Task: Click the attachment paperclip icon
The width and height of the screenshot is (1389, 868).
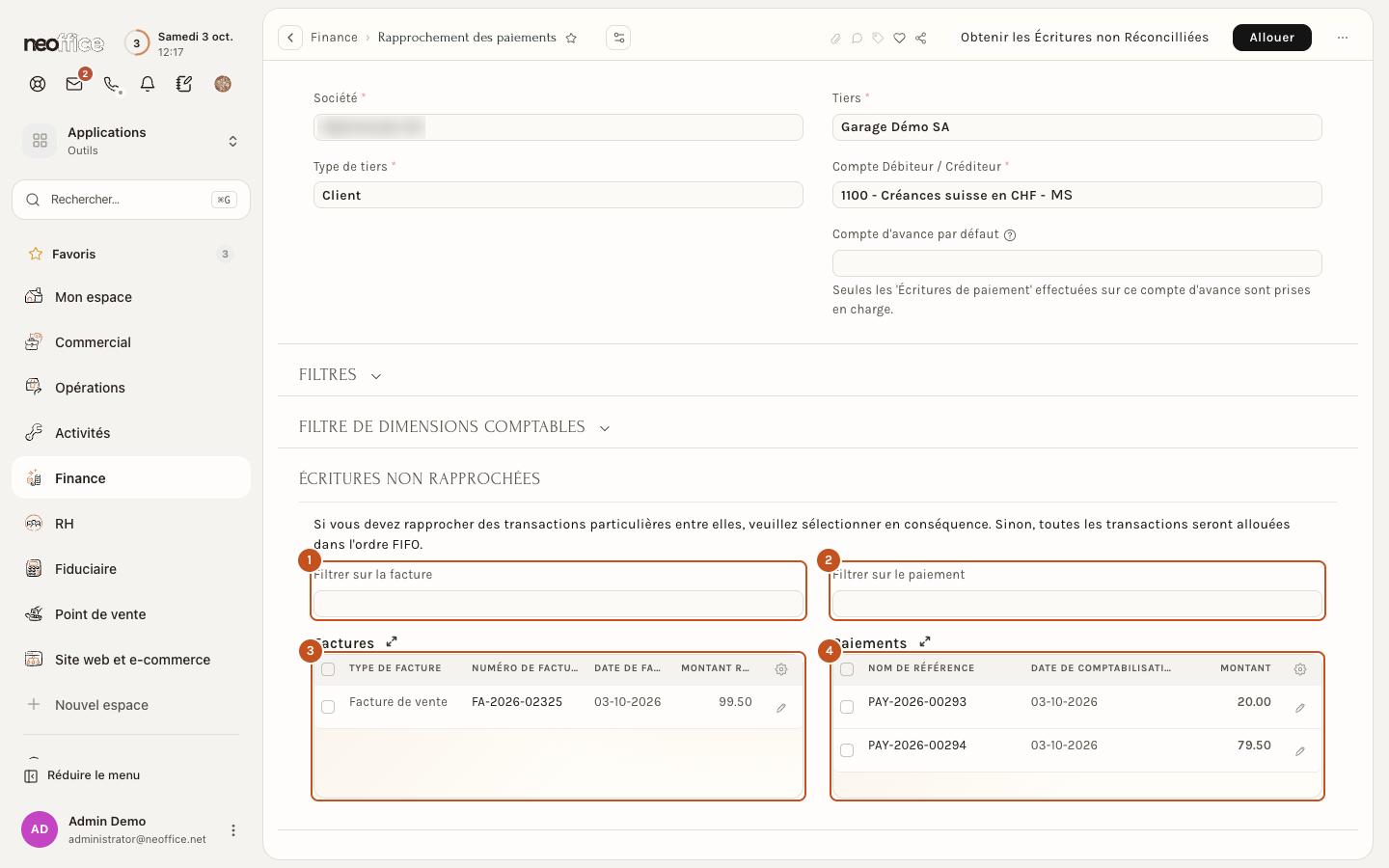Action: (x=835, y=38)
